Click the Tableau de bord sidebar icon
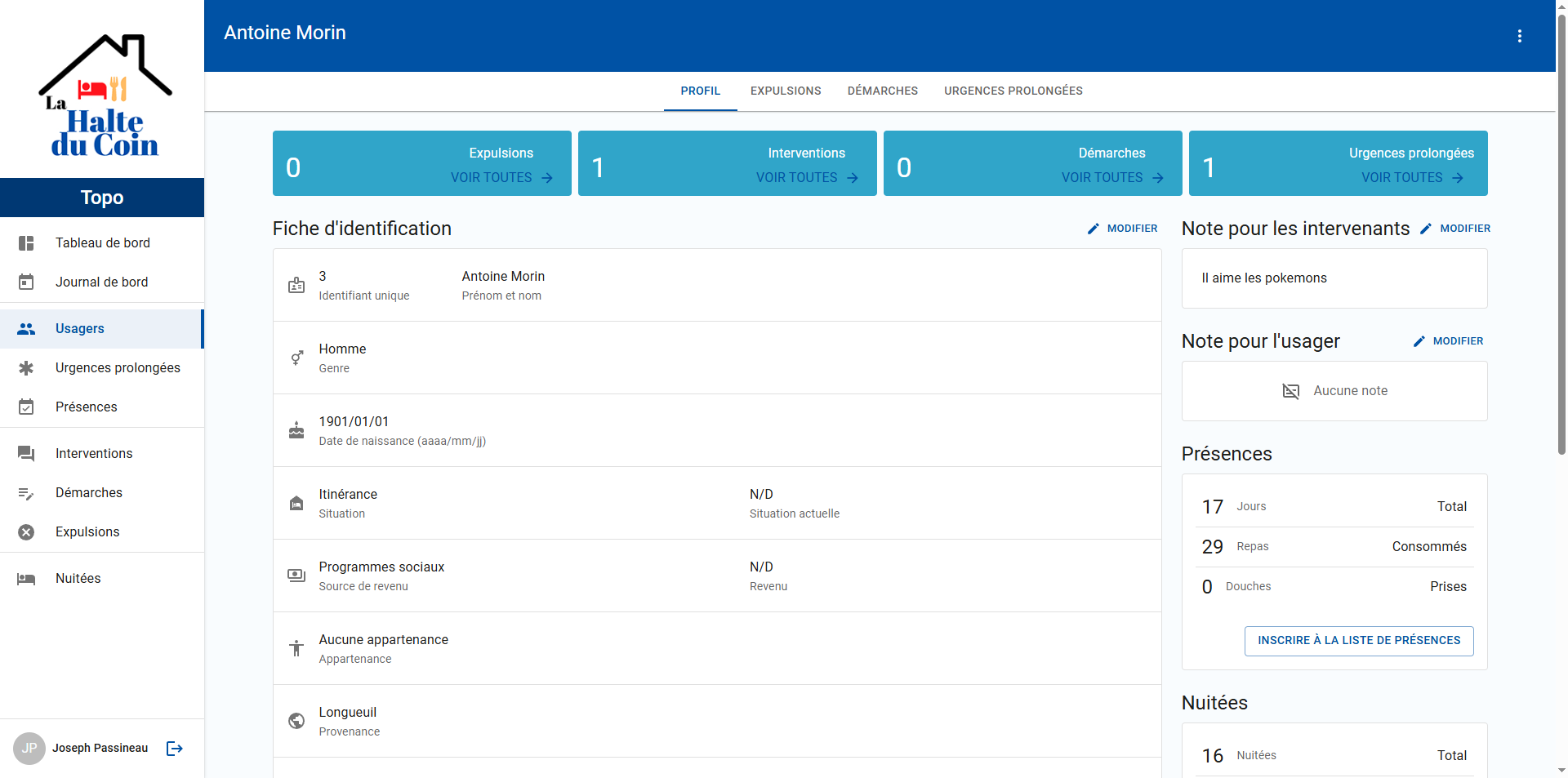Viewport: 1568px width, 778px height. [26, 243]
